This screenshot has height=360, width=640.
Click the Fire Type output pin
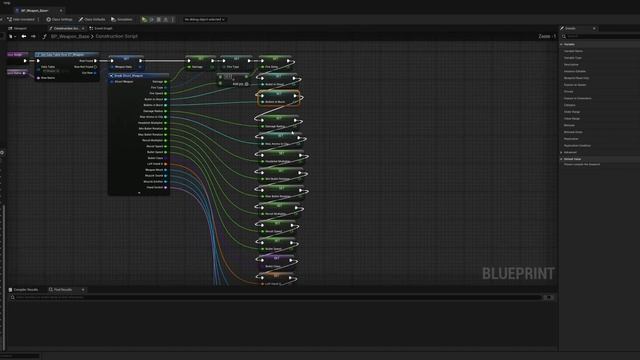click(165, 87)
